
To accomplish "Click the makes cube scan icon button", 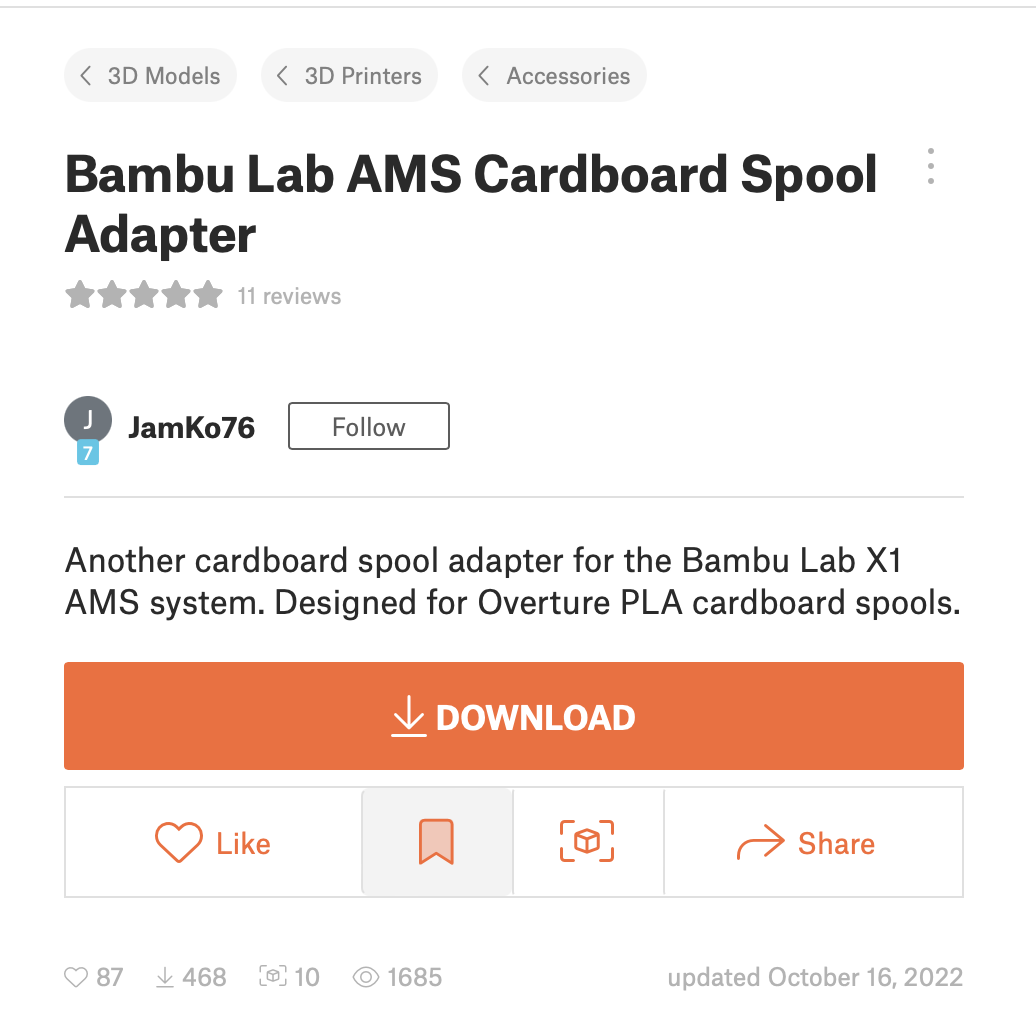I will point(587,841).
